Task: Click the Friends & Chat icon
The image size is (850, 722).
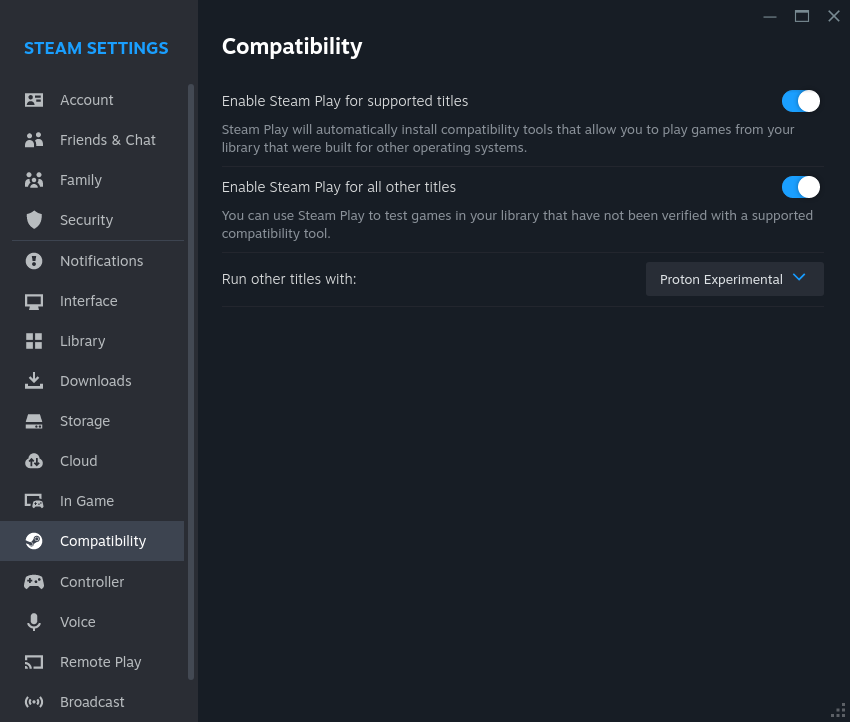Action: click(x=34, y=140)
